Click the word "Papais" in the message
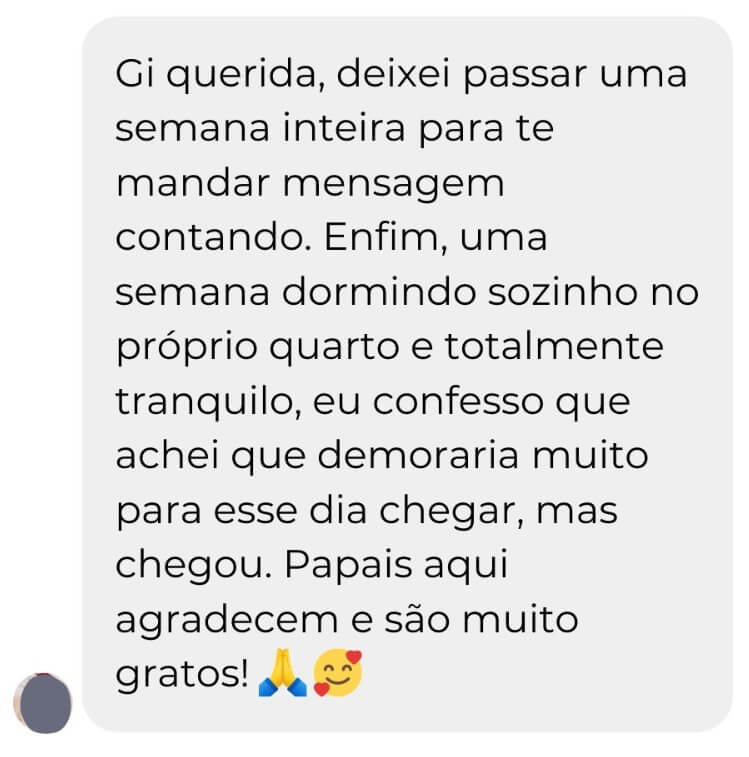This screenshot has width=749, height=757. 348,565
